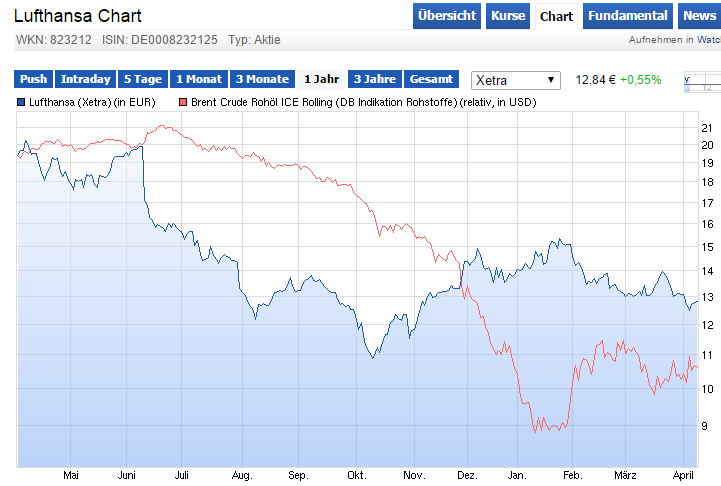Open the Übersicht tab

pyautogui.click(x=446, y=16)
